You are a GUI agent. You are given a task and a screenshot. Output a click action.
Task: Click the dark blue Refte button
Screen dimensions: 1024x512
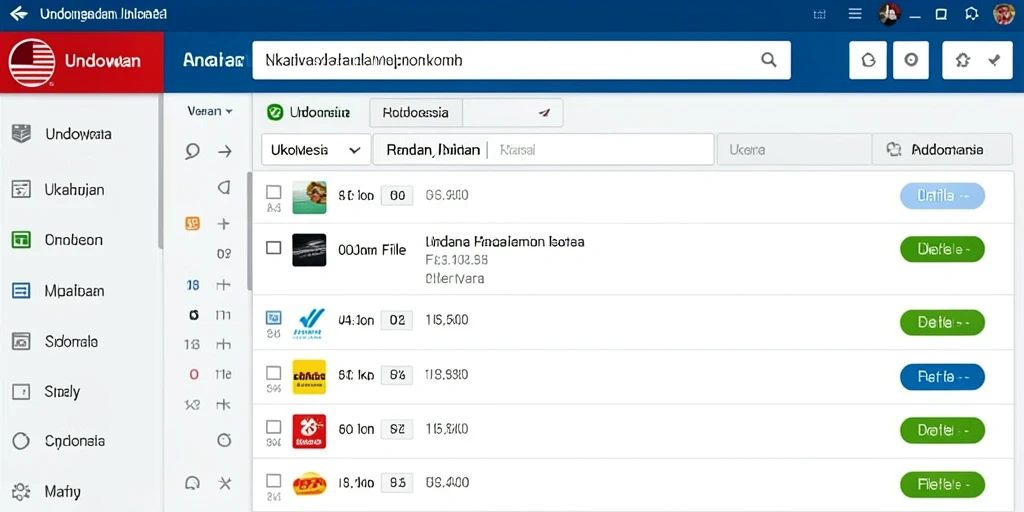point(942,377)
